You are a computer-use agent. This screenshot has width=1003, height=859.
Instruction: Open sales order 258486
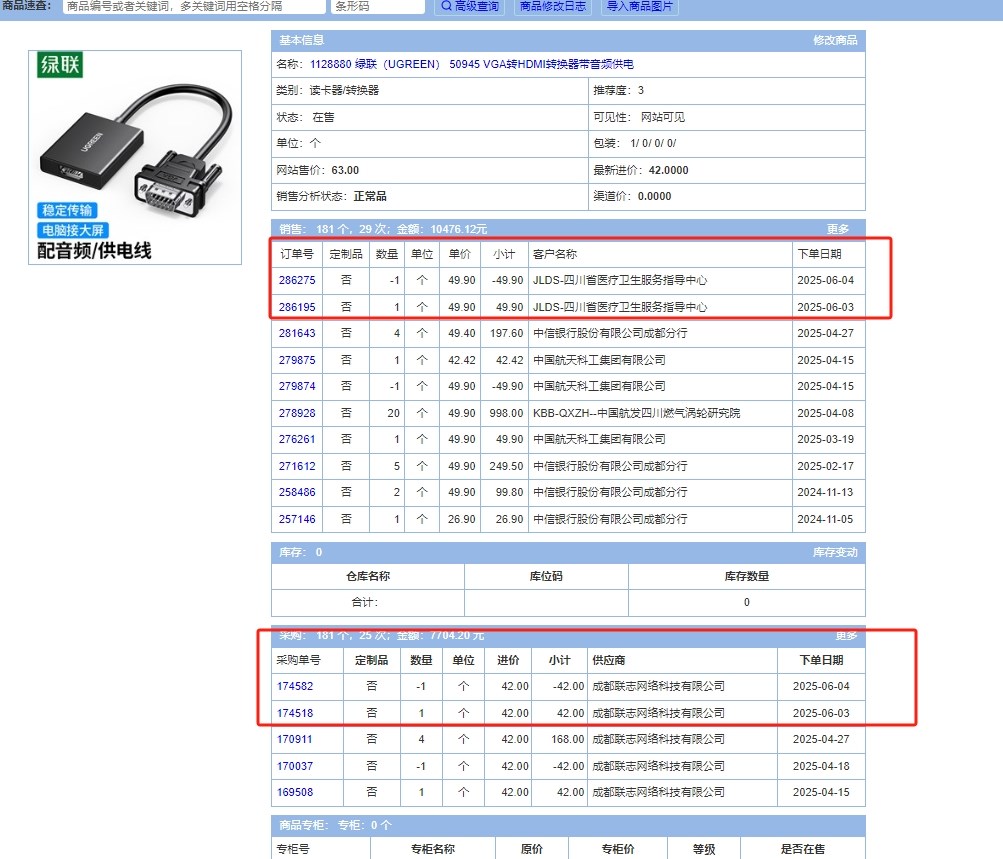(x=297, y=493)
